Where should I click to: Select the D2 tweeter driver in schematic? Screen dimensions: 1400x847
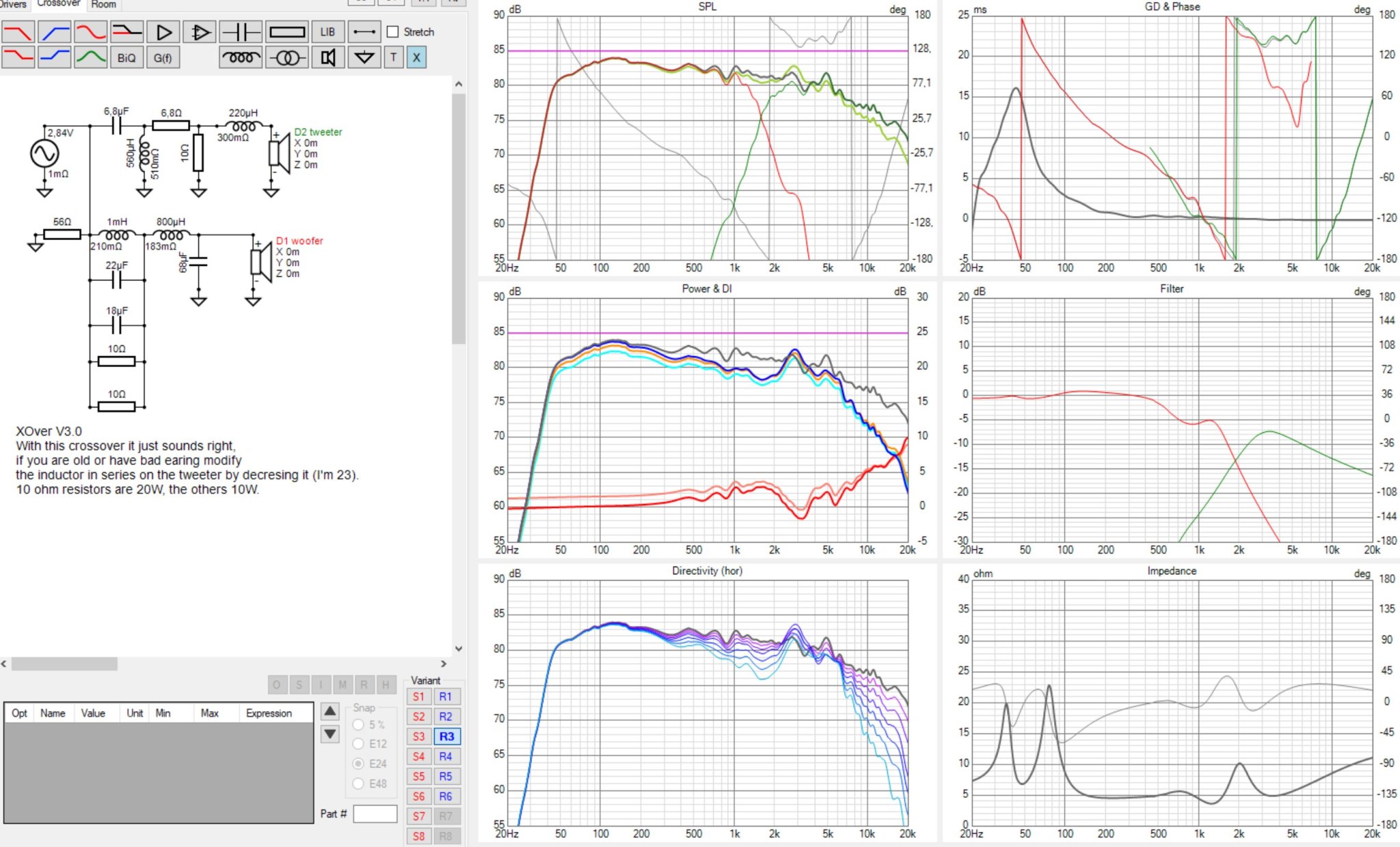[x=278, y=153]
